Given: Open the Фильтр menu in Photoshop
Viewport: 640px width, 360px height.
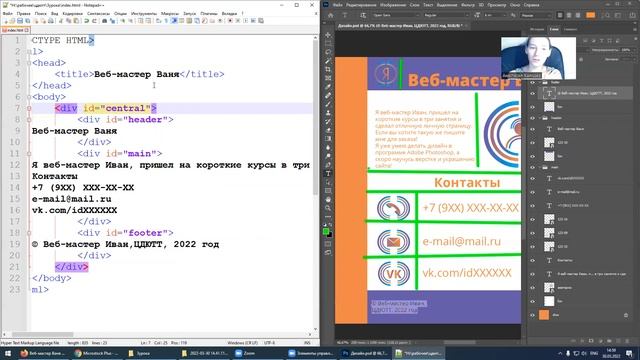Looking at the screenshot, I should coord(467,5).
